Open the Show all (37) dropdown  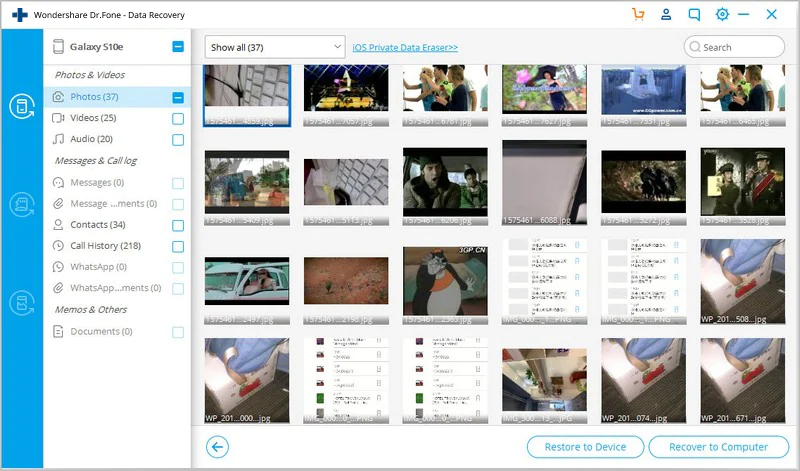[x=275, y=47]
